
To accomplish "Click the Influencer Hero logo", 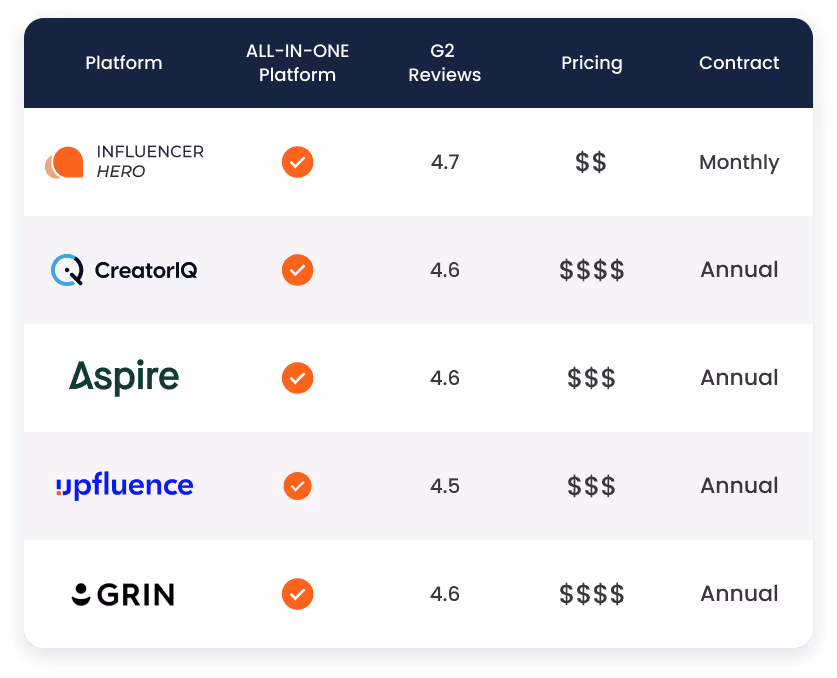I will coord(124,162).
